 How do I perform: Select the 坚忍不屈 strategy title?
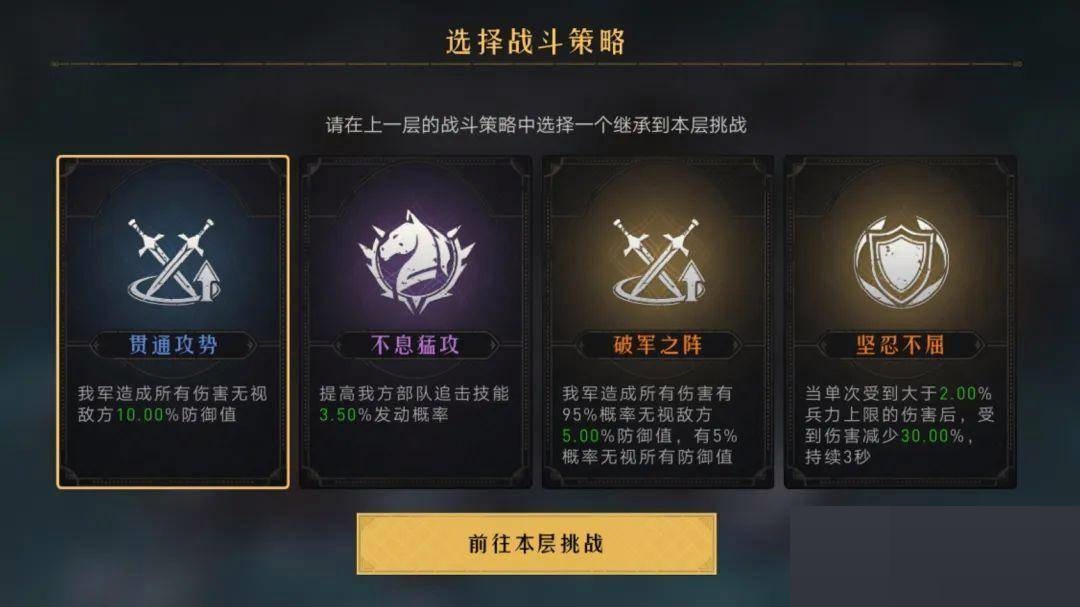click(900, 344)
